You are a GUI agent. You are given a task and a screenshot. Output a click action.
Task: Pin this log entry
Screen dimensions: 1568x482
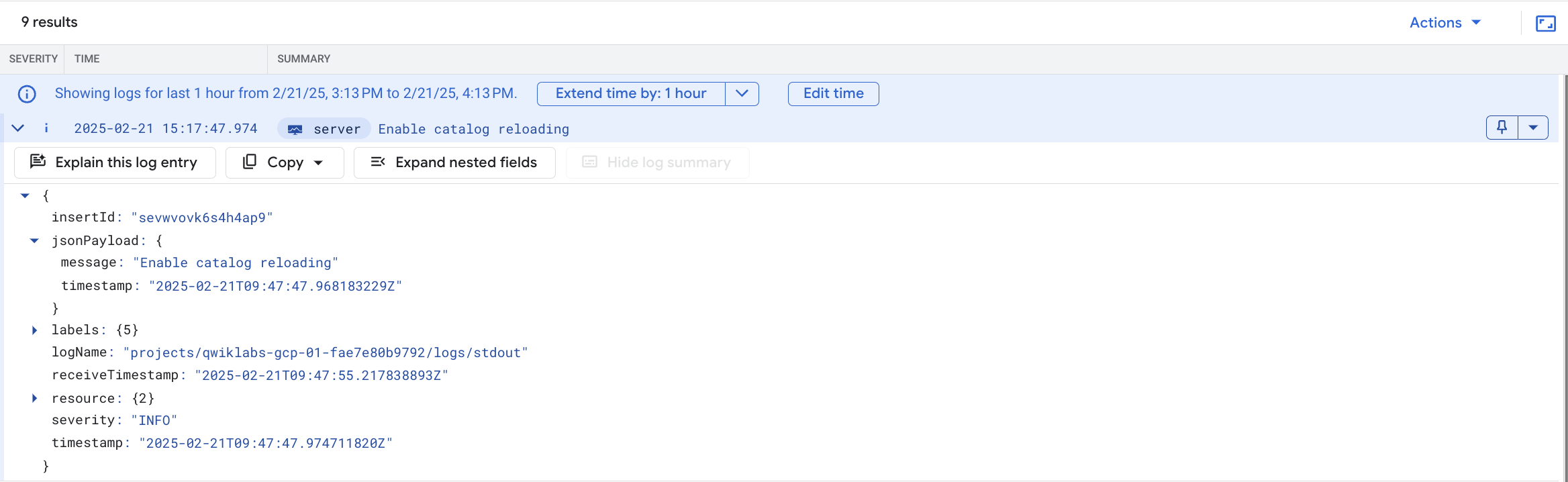pyautogui.click(x=1502, y=128)
